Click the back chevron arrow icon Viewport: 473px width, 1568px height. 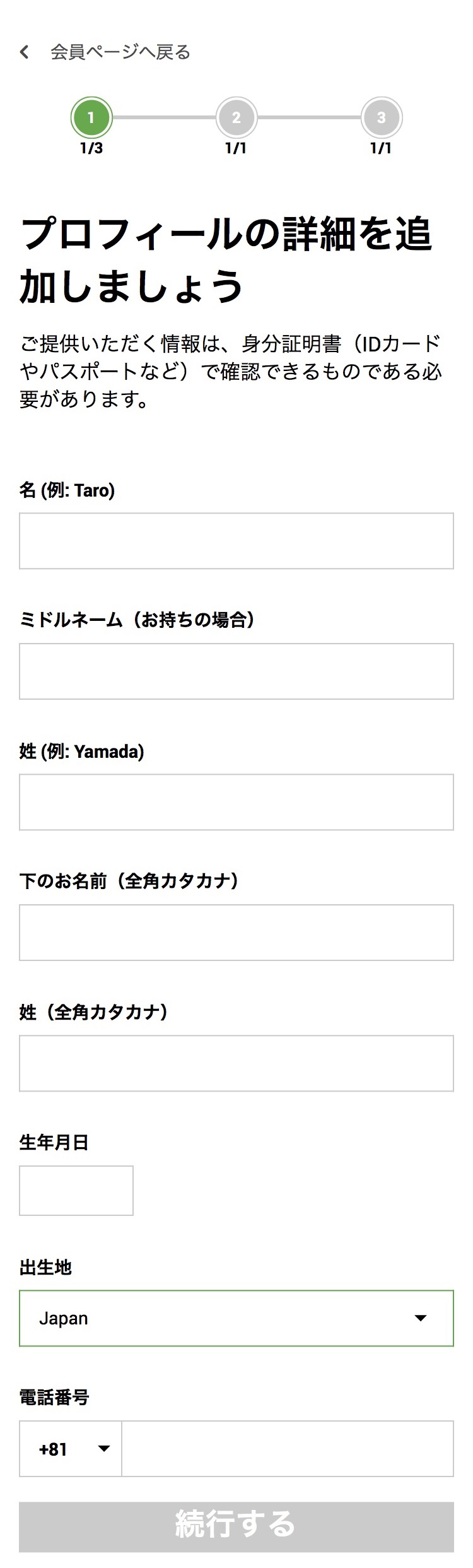(x=25, y=52)
